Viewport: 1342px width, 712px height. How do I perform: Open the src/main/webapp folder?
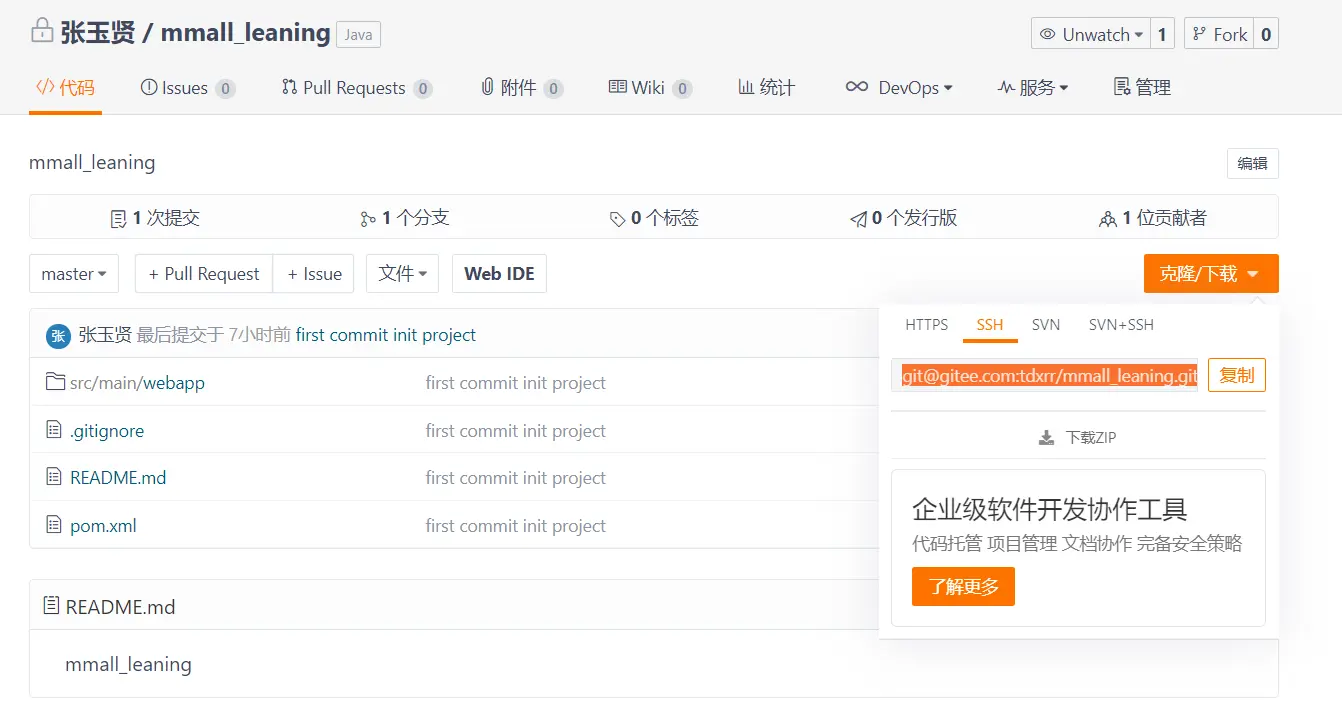click(137, 383)
